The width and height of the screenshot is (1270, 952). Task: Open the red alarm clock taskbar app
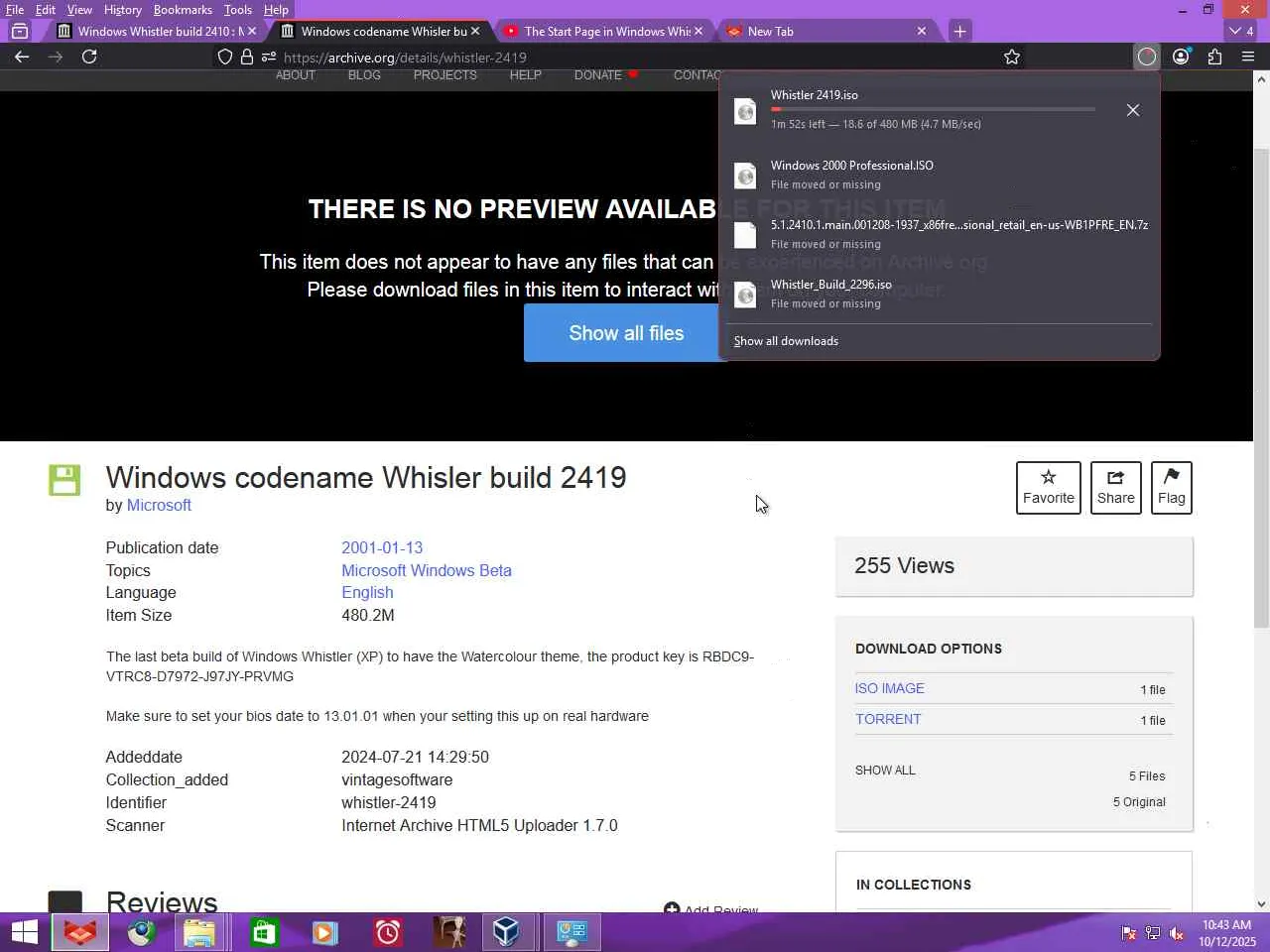[x=388, y=932]
